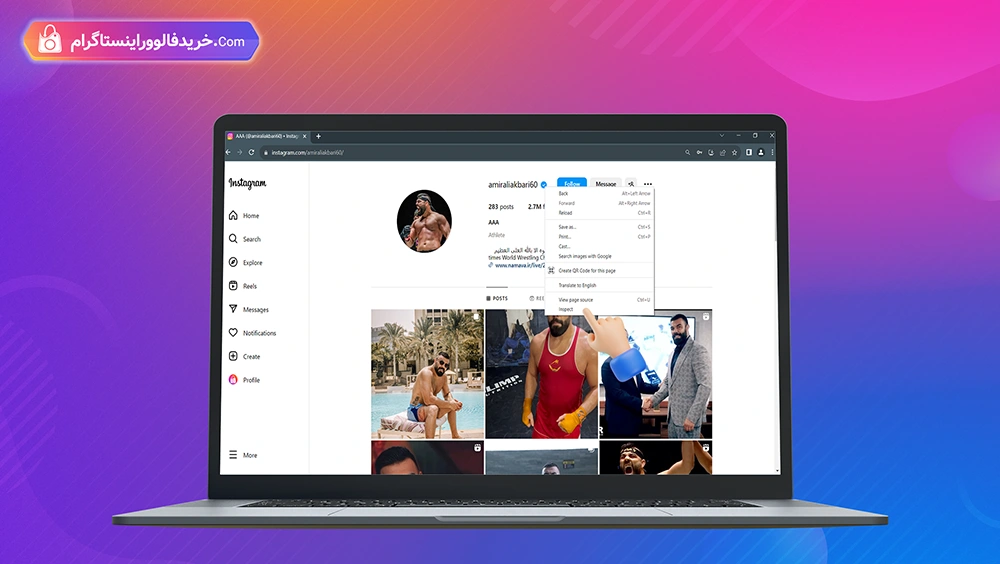The height and width of the screenshot is (564, 1000).
Task: Switch to the POSTS tab
Action: [x=497, y=299]
